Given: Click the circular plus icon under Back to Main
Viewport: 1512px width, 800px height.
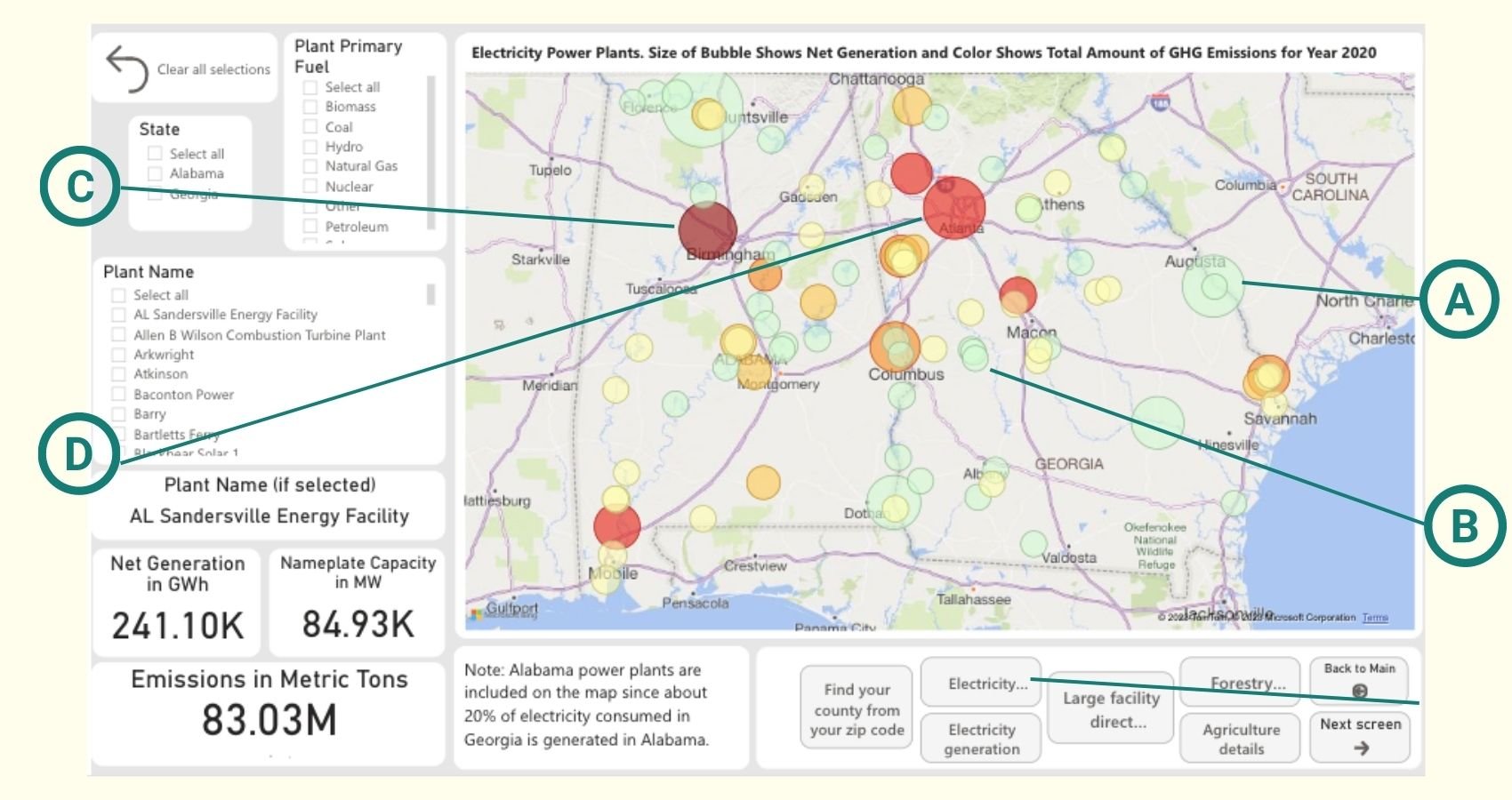Looking at the screenshot, I should (x=1360, y=689).
